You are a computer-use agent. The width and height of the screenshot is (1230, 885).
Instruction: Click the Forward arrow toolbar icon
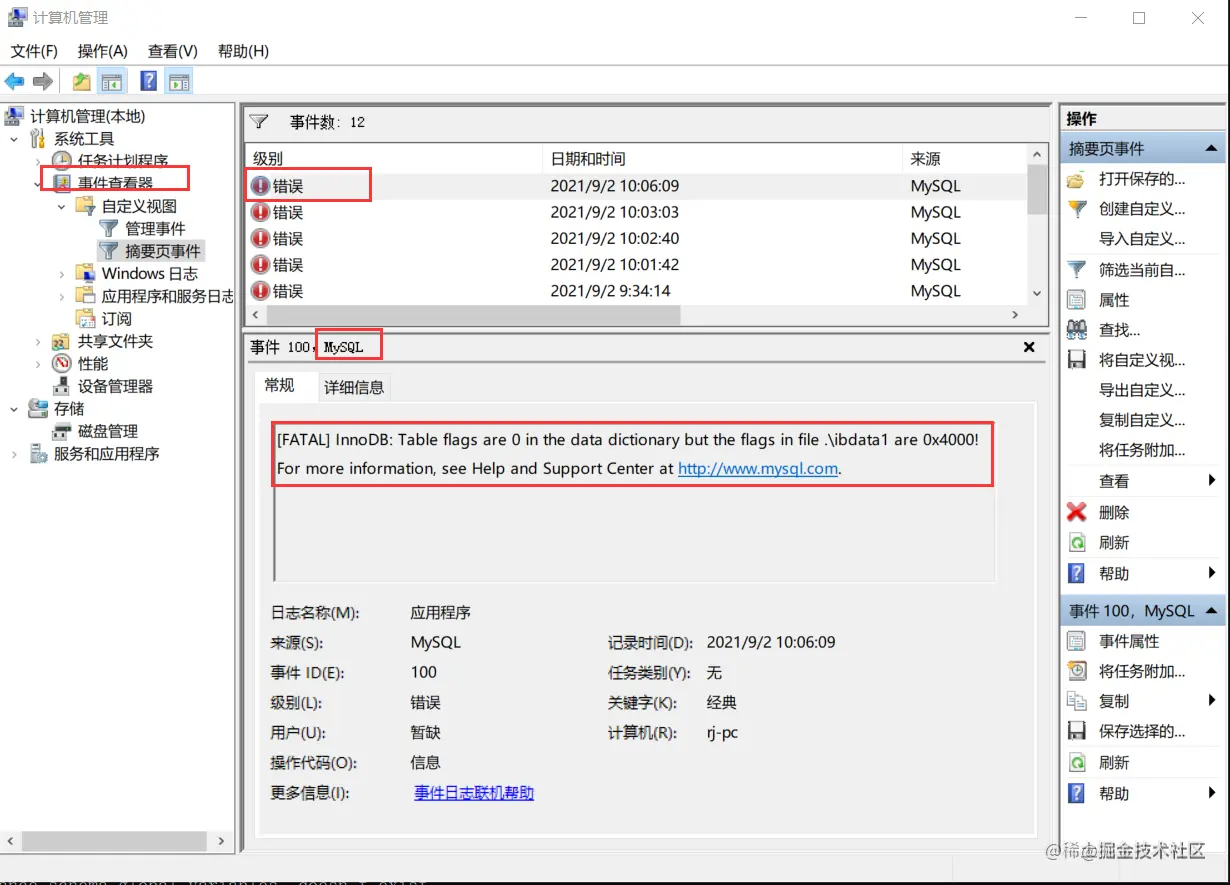43,82
